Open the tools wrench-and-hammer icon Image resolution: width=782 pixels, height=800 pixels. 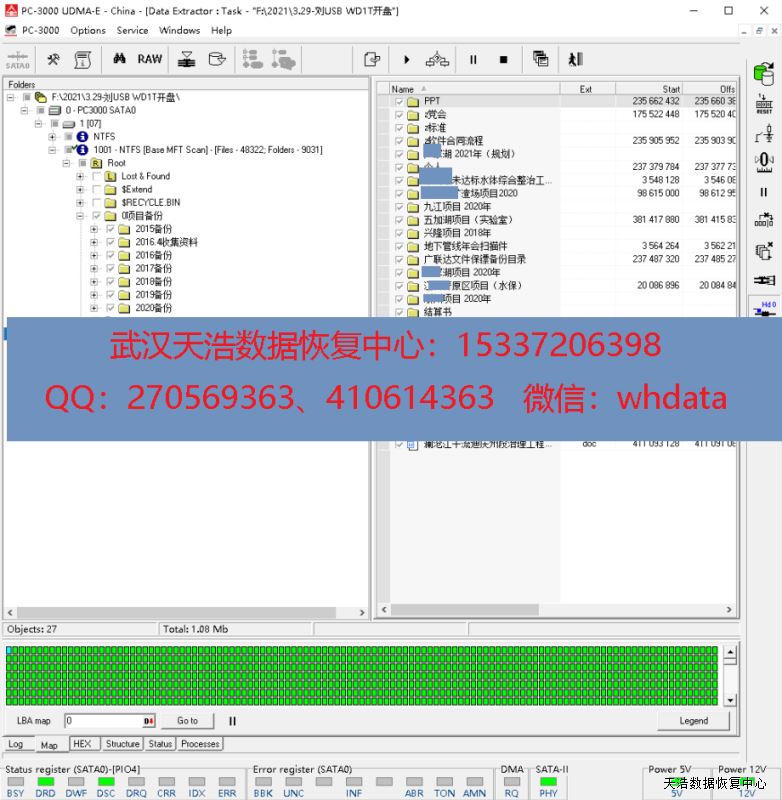pyautogui.click(x=54, y=59)
